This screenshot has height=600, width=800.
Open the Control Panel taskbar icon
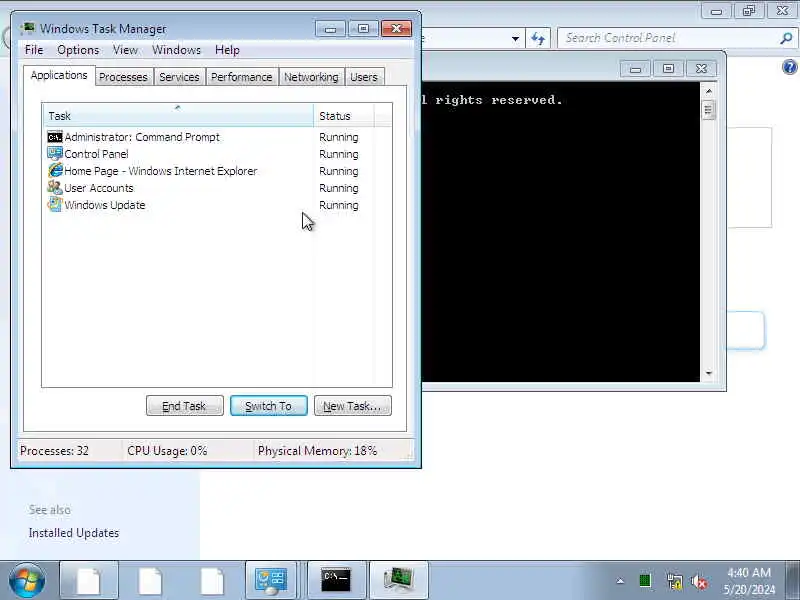pyautogui.click(x=271, y=581)
